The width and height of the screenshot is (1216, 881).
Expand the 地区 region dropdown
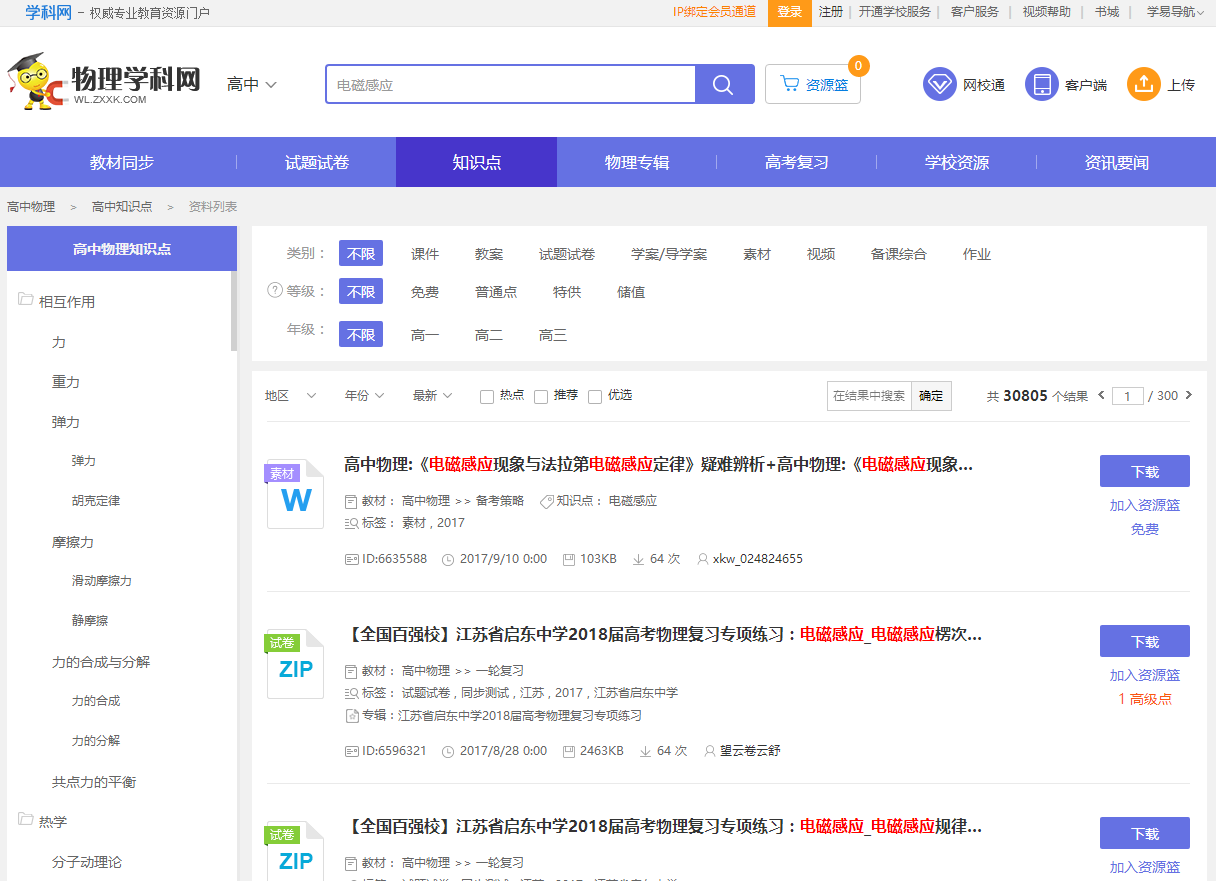point(290,395)
